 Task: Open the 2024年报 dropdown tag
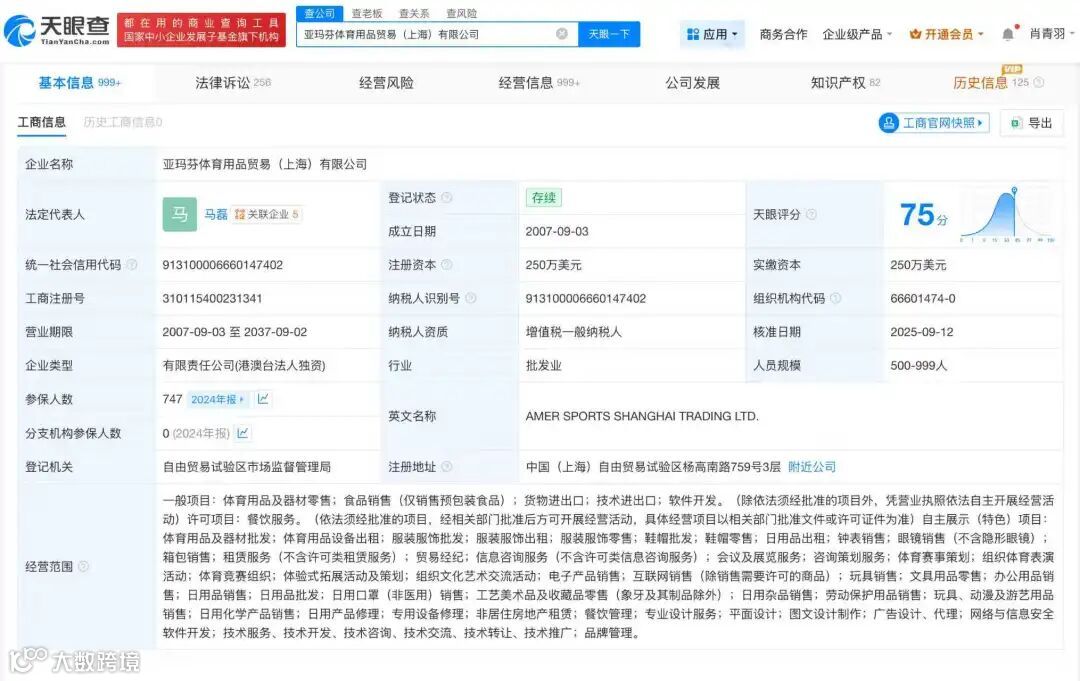point(218,399)
